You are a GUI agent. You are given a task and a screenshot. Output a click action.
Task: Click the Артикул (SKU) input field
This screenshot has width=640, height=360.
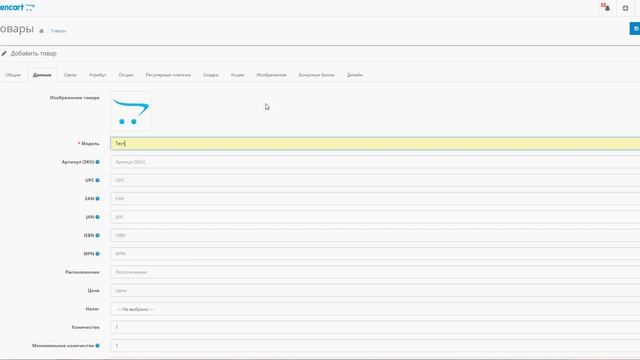(x=375, y=162)
